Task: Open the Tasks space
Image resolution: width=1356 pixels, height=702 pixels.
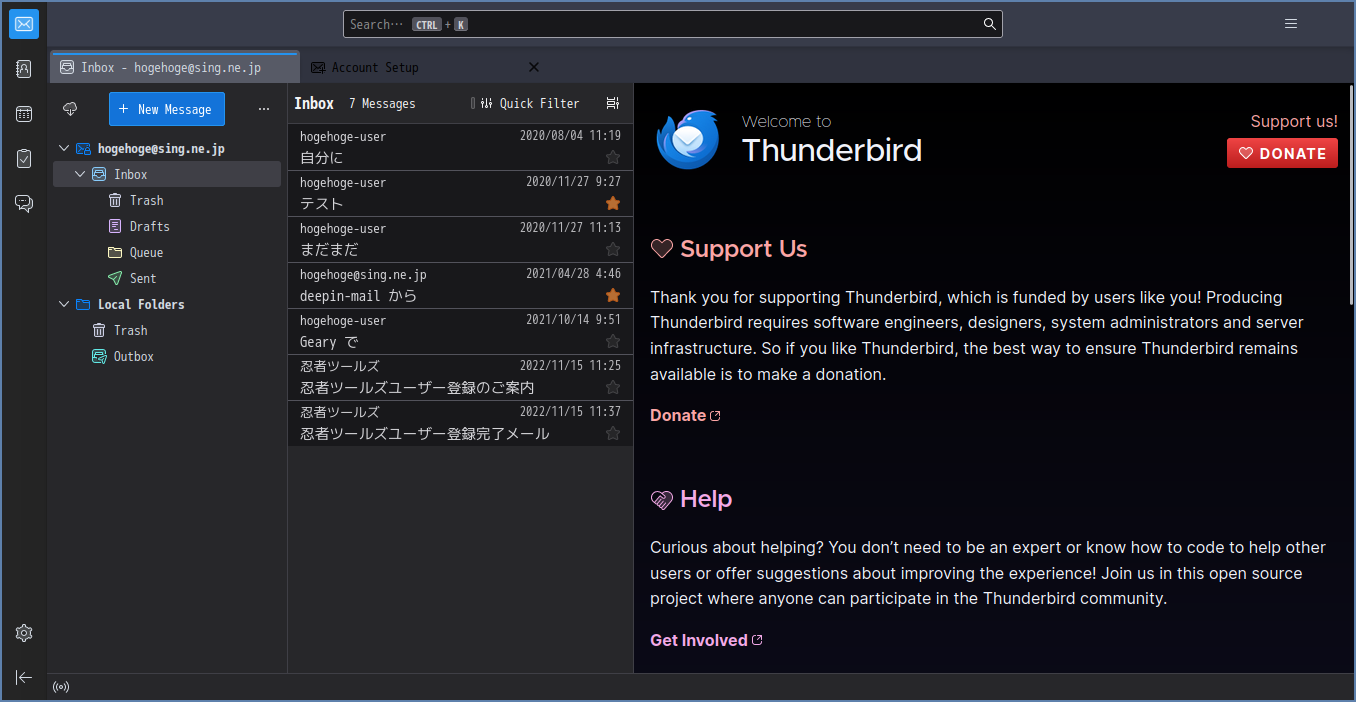Action: 24,159
